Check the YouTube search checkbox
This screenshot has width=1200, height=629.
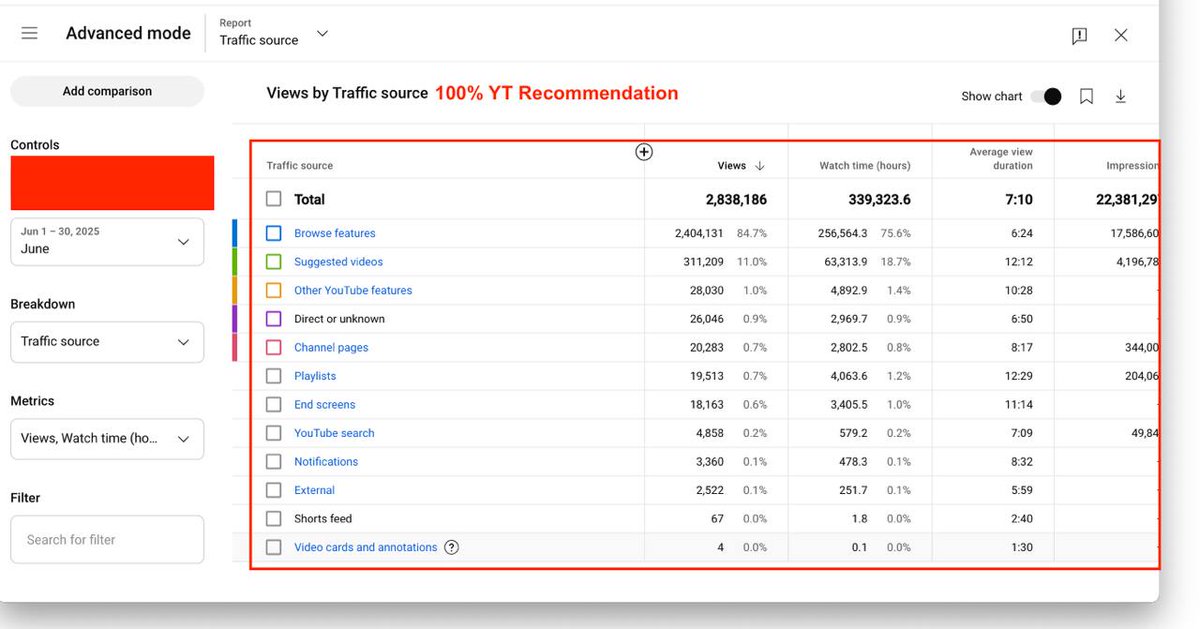274,433
